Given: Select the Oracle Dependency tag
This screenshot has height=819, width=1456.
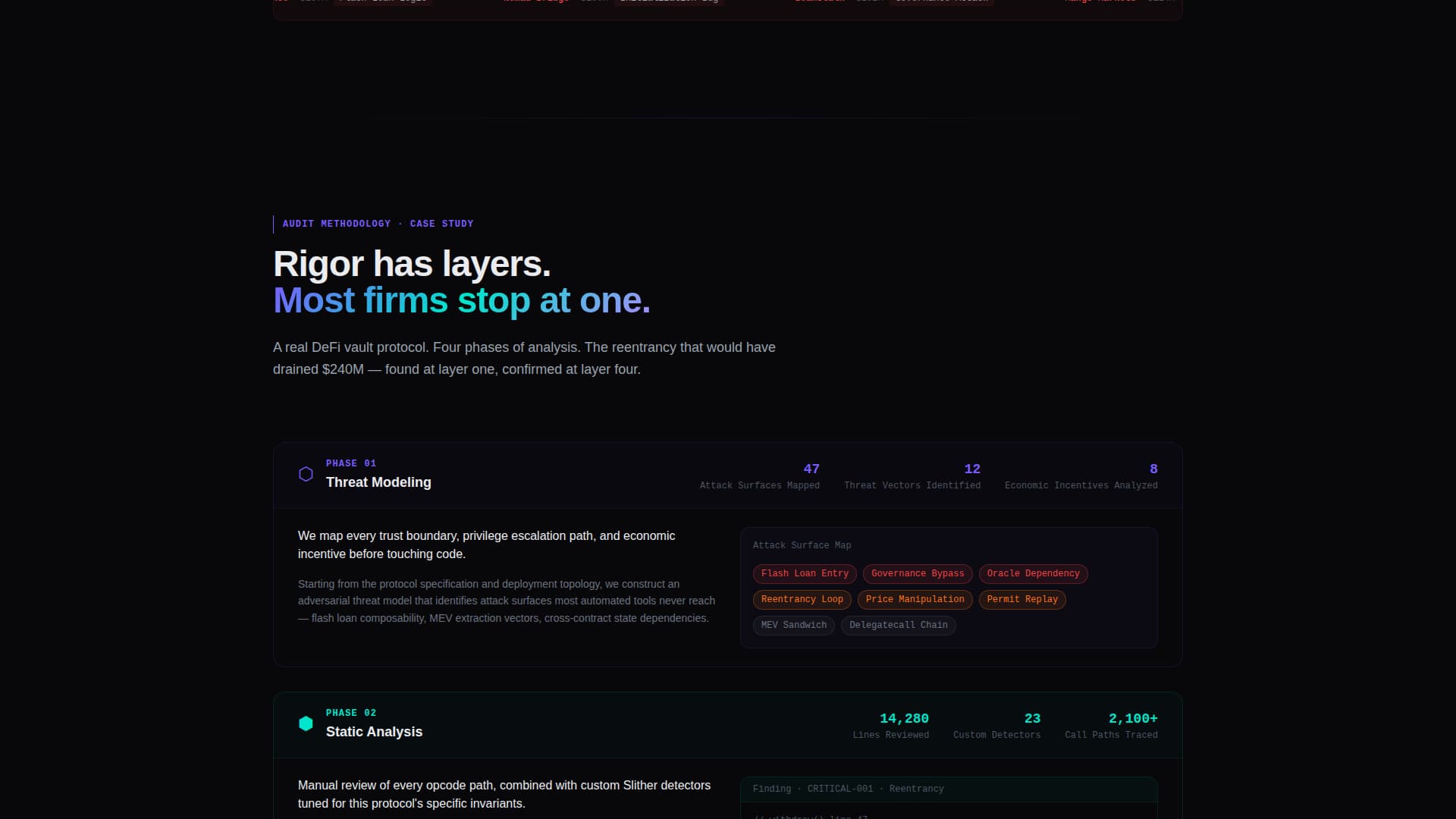Looking at the screenshot, I should click(1033, 574).
